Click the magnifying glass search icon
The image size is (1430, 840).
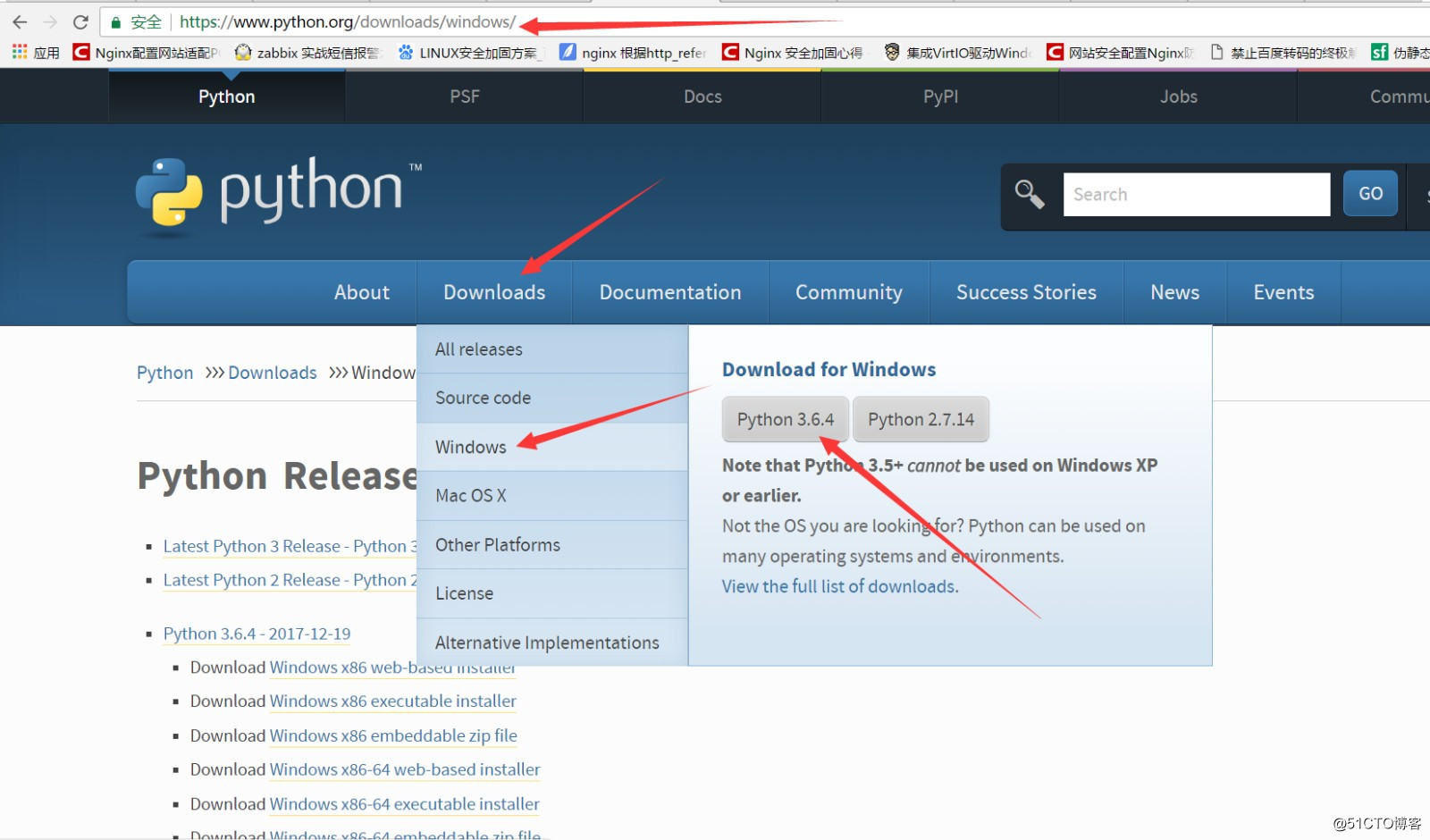(x=1030, y=194)
